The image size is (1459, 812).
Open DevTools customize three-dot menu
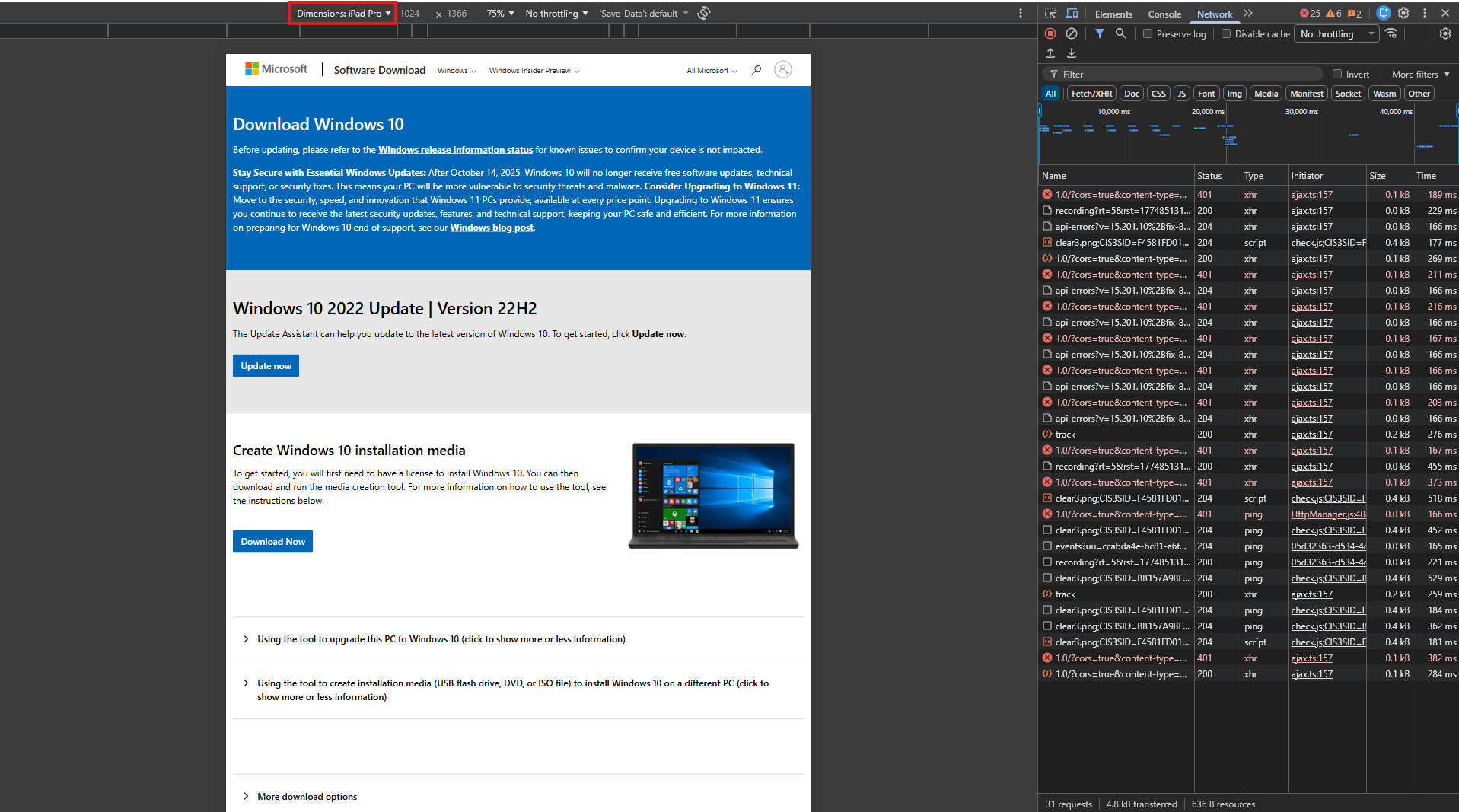point(1425,14)
